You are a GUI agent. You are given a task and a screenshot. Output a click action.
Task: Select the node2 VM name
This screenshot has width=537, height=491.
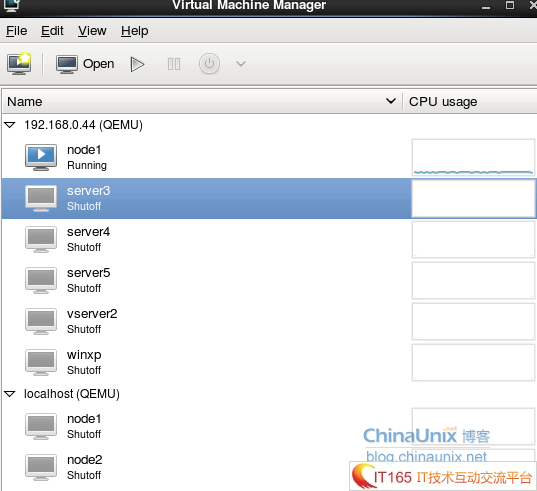(x=85, y=460)
